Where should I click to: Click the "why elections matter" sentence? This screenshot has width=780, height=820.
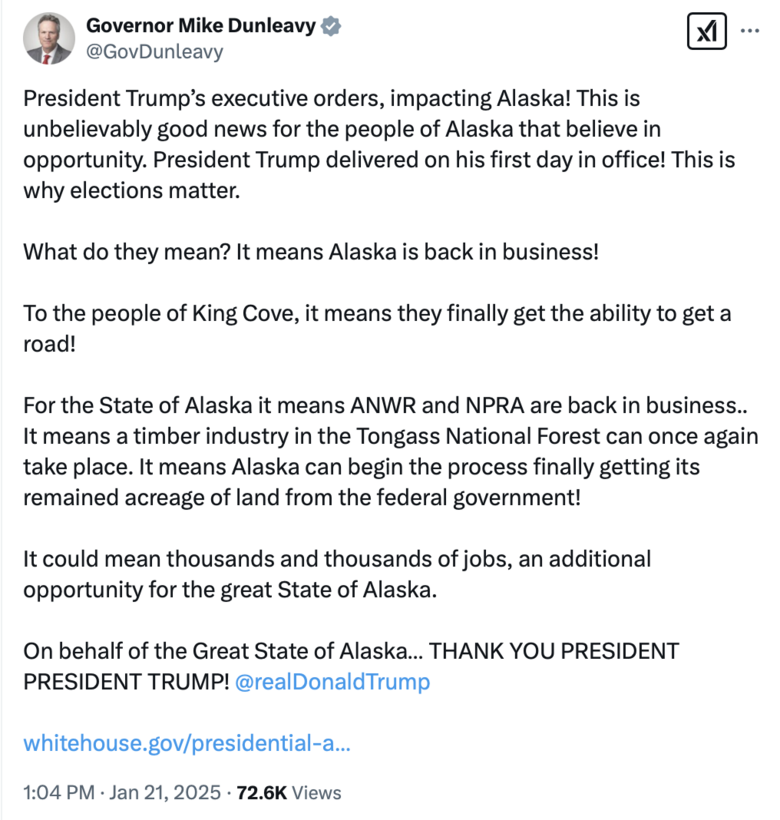click(x=132, y=190)
